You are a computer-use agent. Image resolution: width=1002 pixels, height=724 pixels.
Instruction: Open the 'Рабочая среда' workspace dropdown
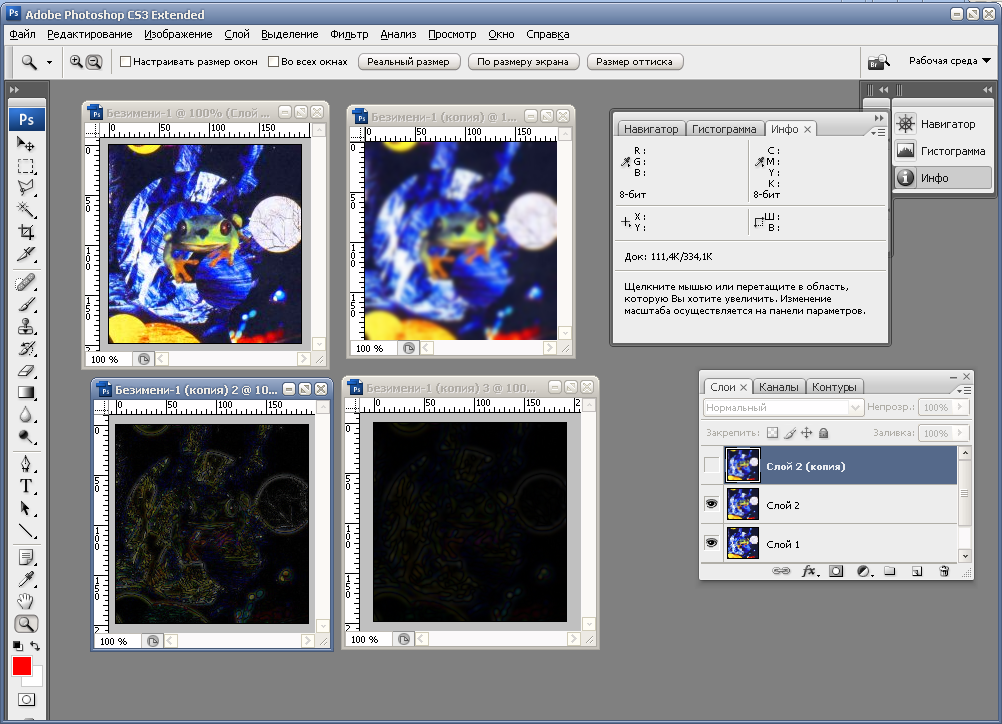pyautogui.click(x=950, y=61)
